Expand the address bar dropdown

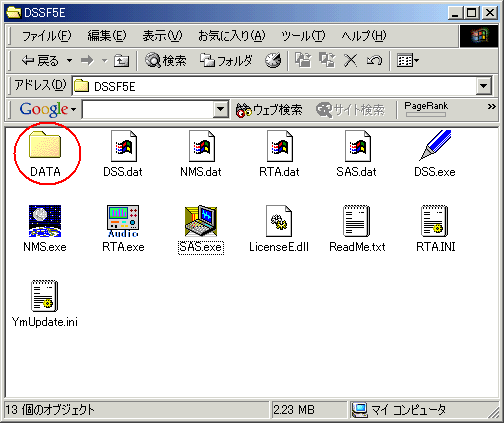click(x=484, y=87)
